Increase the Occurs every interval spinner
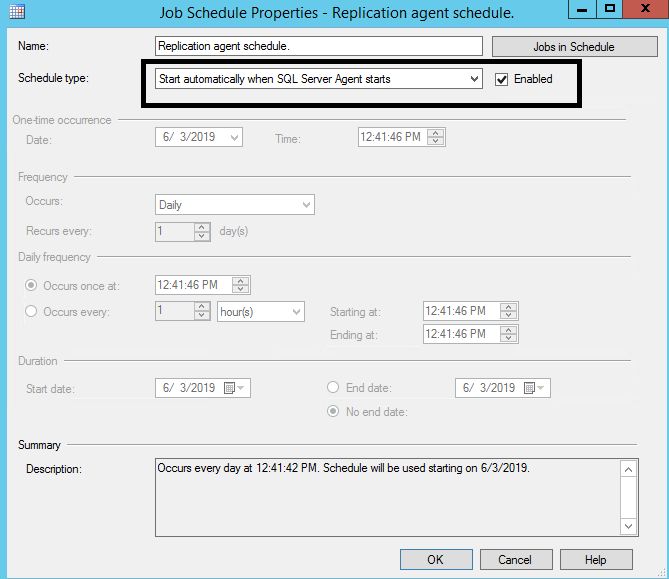The height and width of the screenshot is (579, 669). point(202,307)
